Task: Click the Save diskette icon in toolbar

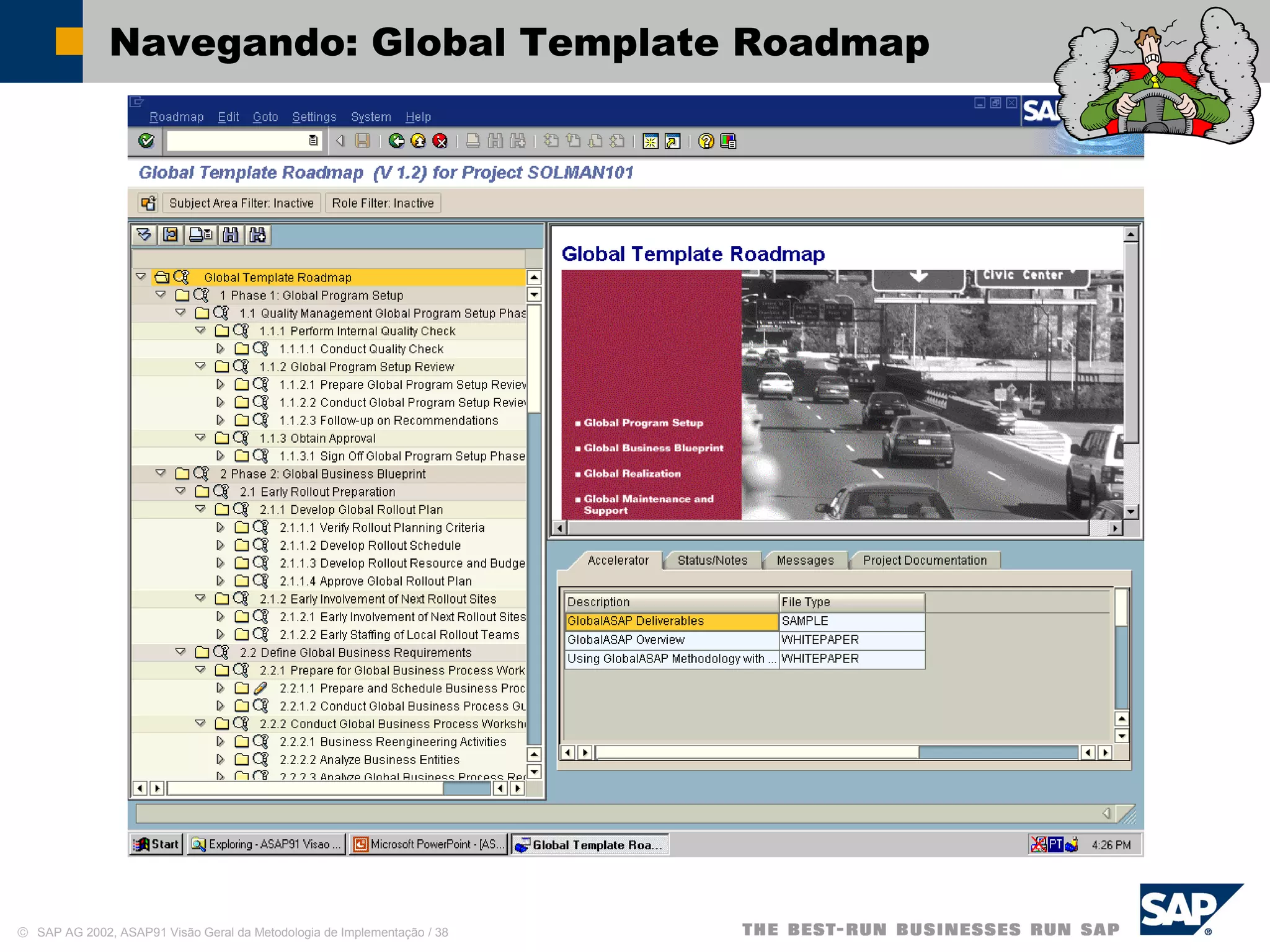Action: (362, 141)
